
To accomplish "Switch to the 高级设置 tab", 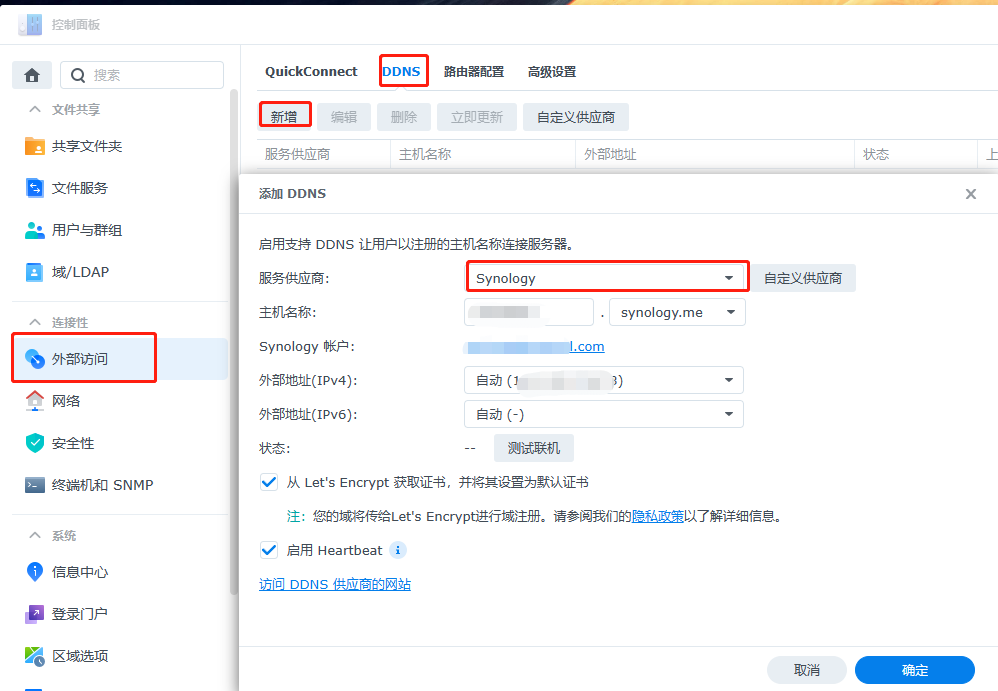I will 552,72.
